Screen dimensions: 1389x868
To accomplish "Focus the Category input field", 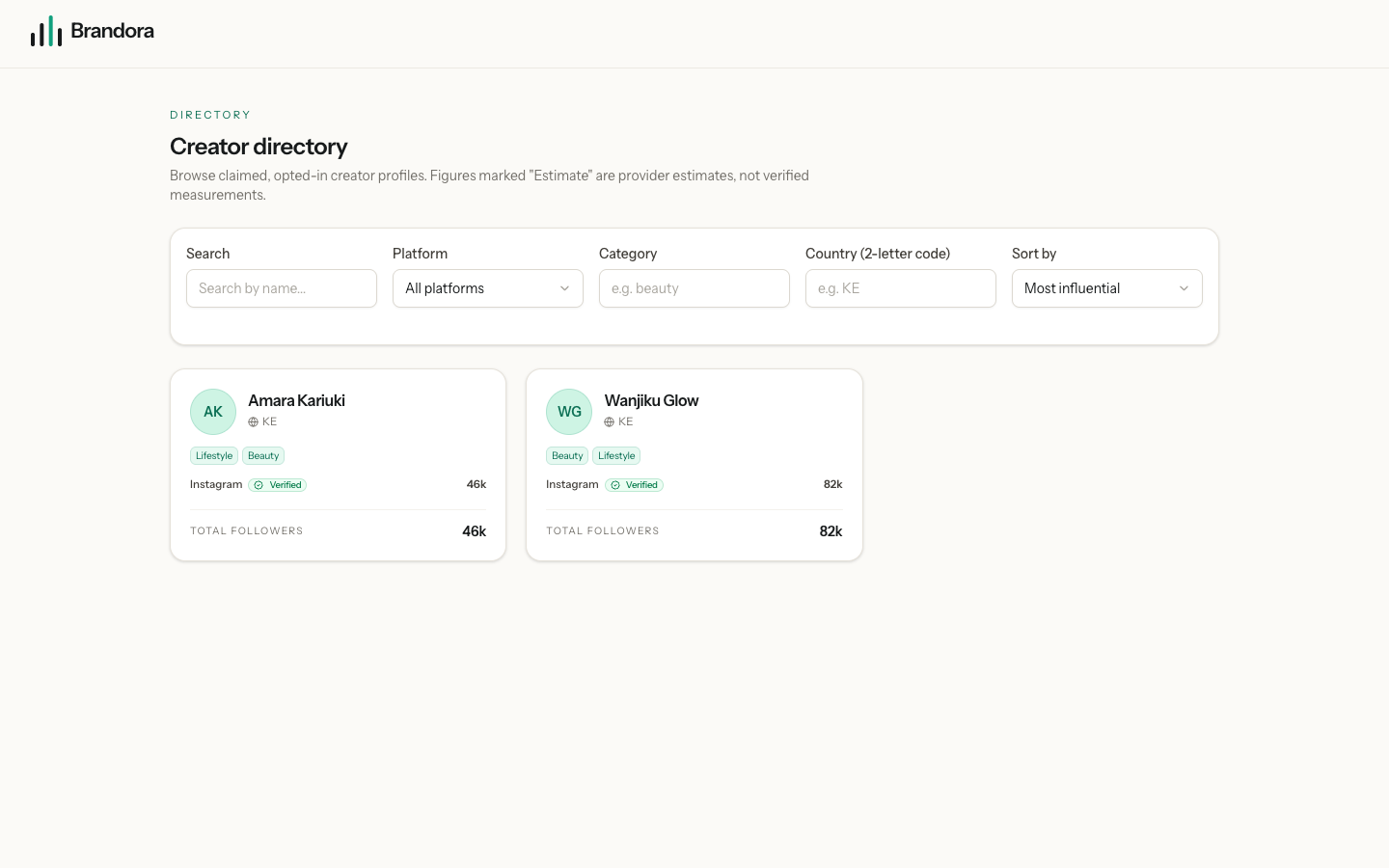I will 694,288.
